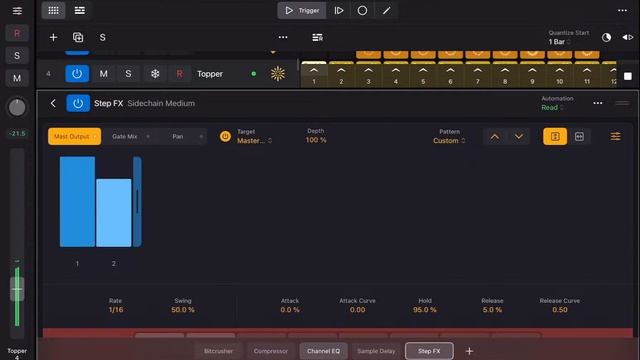Image resolution: width=640 pixels, height=360 pixels.
Task: Select the Topper track name
Action: (x=210, y=74)
